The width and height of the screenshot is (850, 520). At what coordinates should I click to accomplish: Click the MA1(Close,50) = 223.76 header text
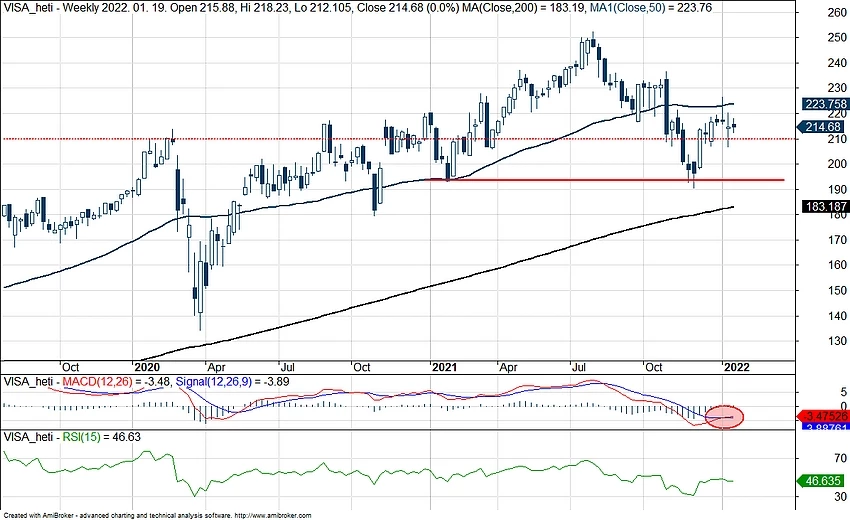click(x=653, y=8)
